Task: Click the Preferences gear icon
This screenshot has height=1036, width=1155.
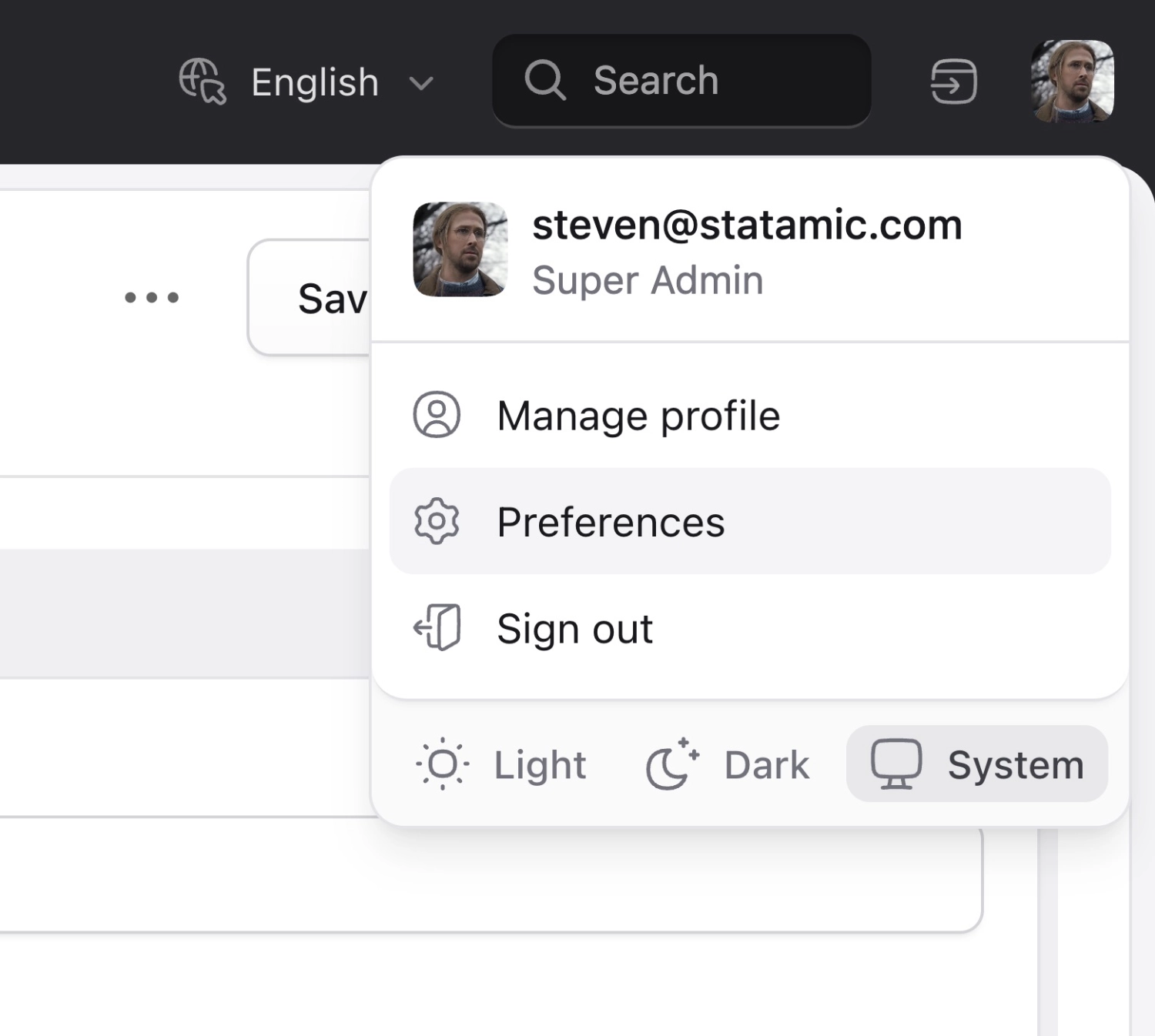Action: [437, 522]
